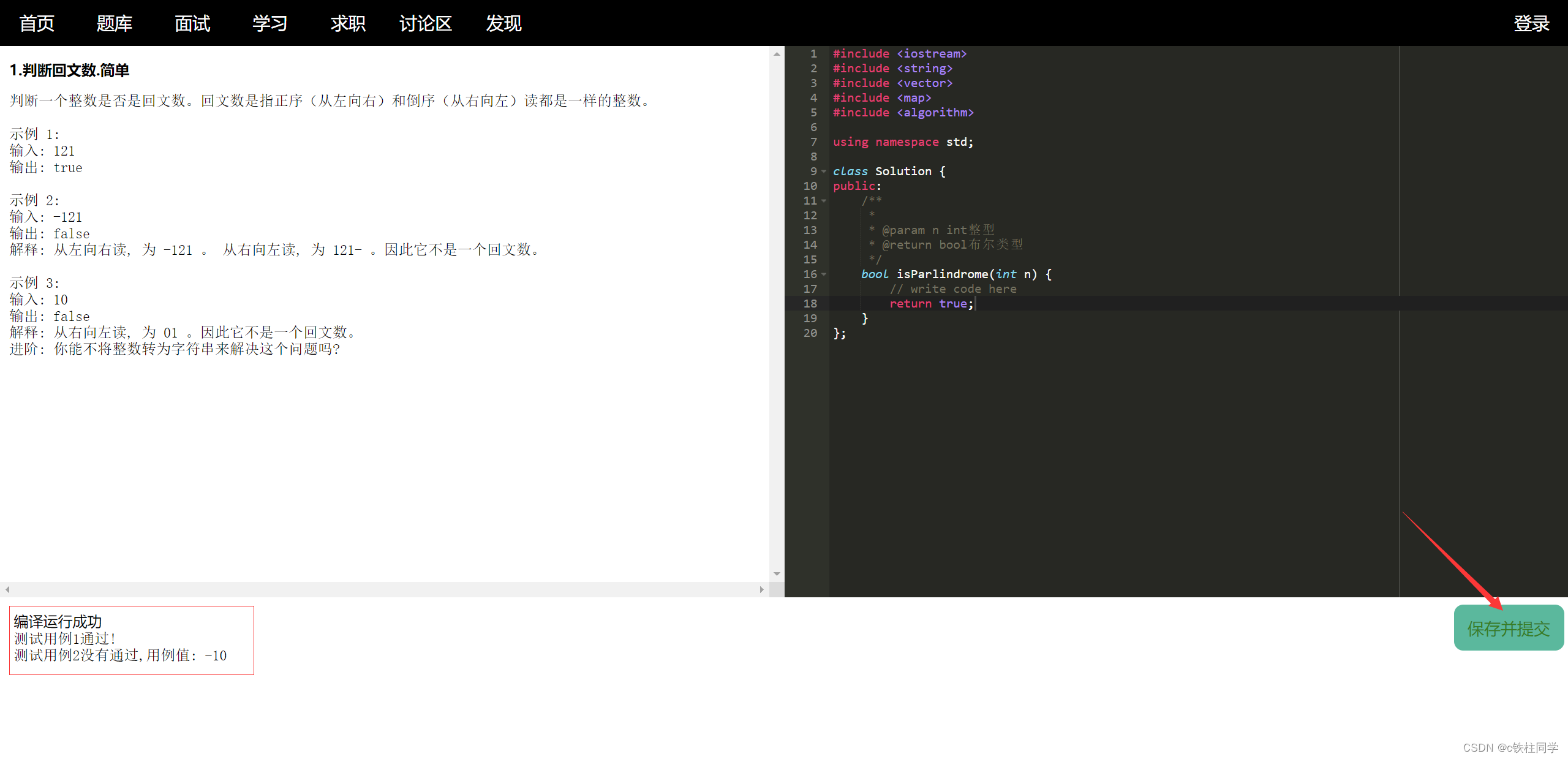Submit code with 保存并提交 button
1568x759 pixels.
coord(1509,628)
